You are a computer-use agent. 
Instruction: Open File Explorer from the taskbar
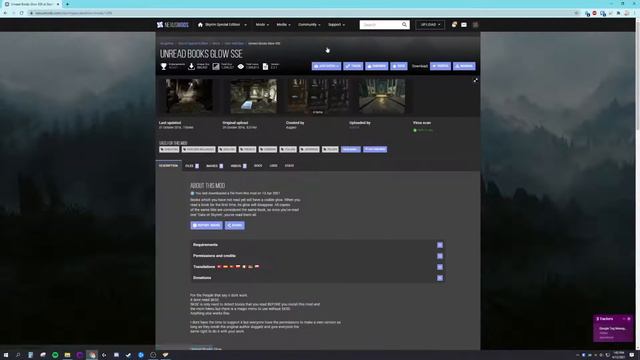pyautogui.click(x=67, y=355)
